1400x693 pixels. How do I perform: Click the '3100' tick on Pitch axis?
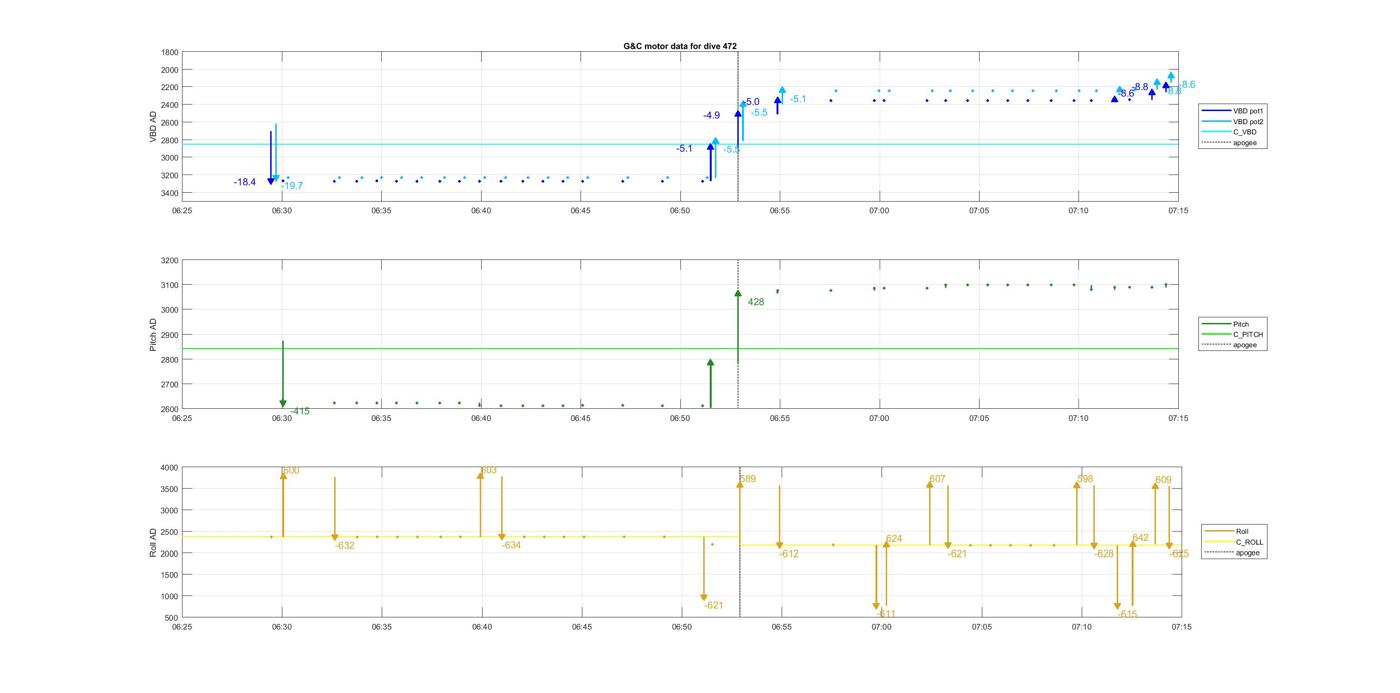[170, 285]
